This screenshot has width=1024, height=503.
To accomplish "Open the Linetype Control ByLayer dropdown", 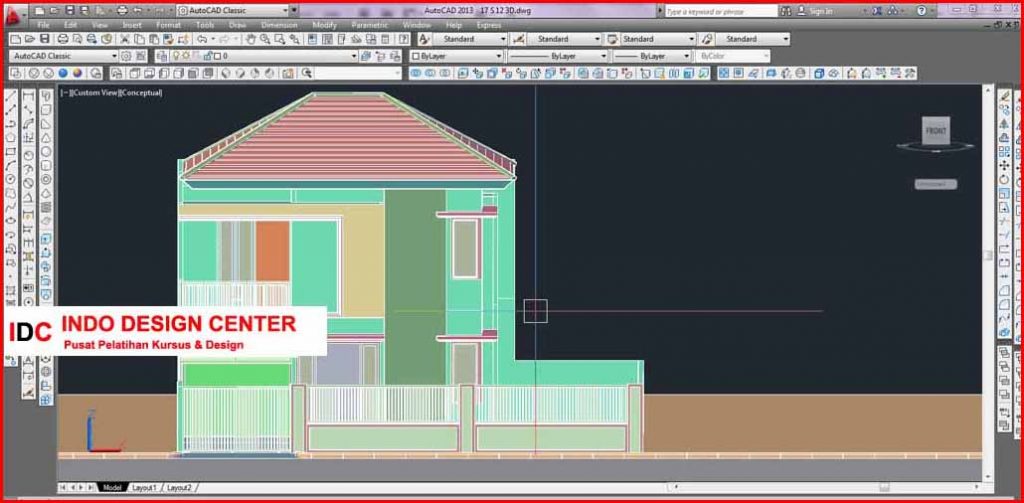I will [558, 56].
